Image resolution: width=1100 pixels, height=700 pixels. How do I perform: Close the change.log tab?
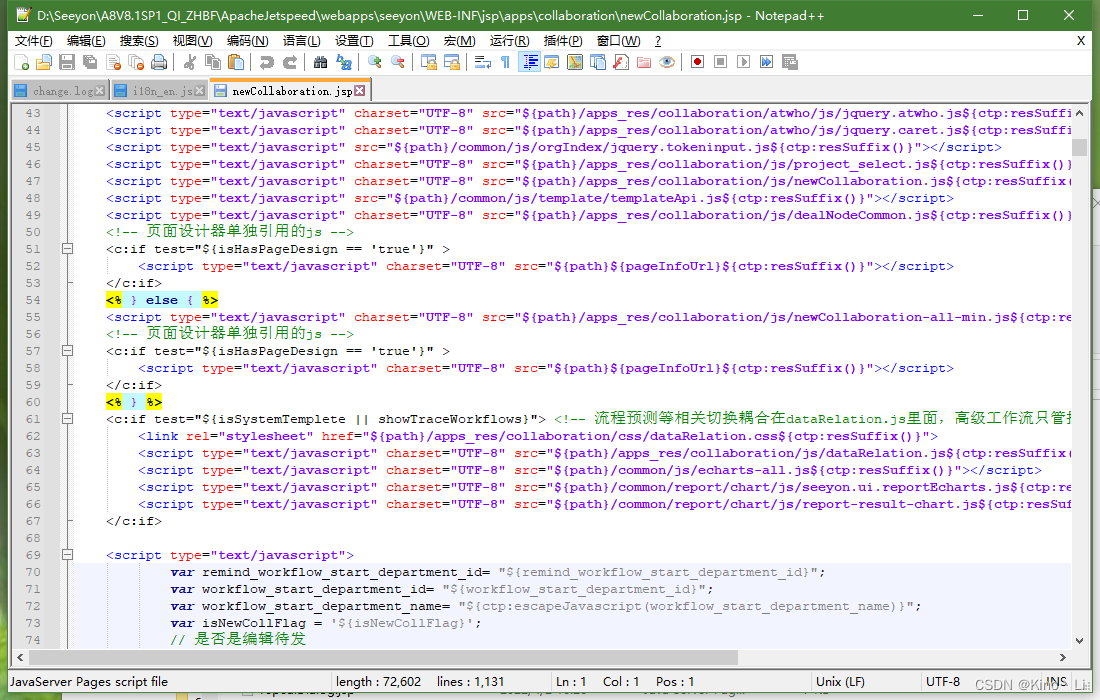[99, 90]
